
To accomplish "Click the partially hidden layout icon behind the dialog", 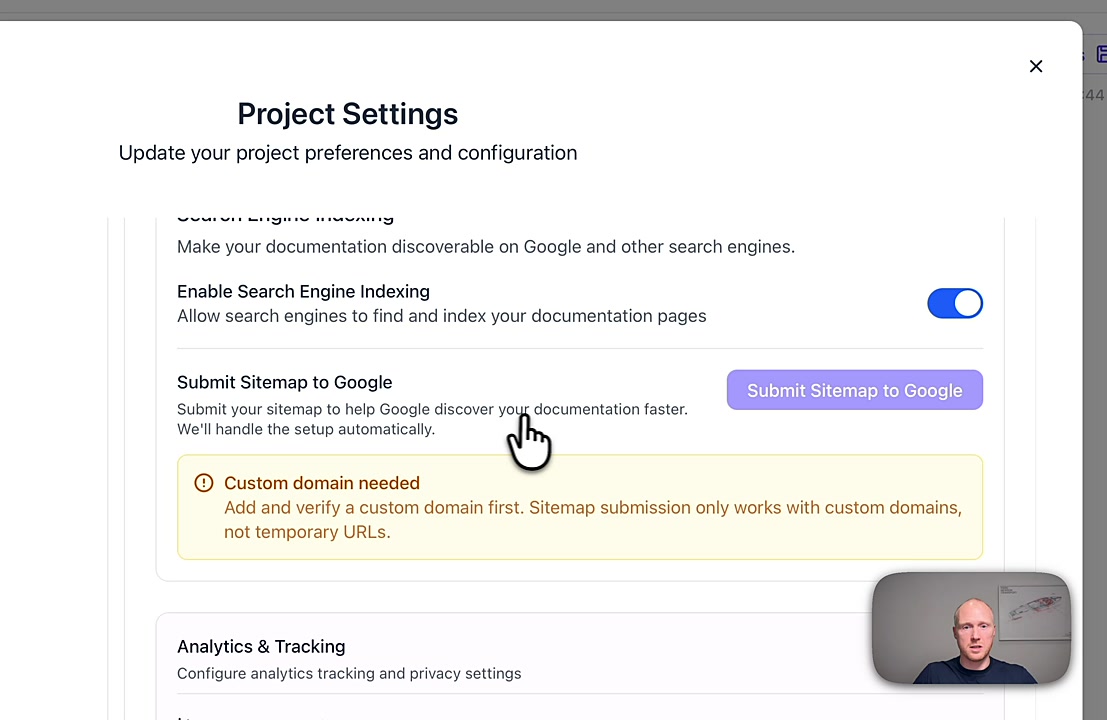I will (1100, 55).
